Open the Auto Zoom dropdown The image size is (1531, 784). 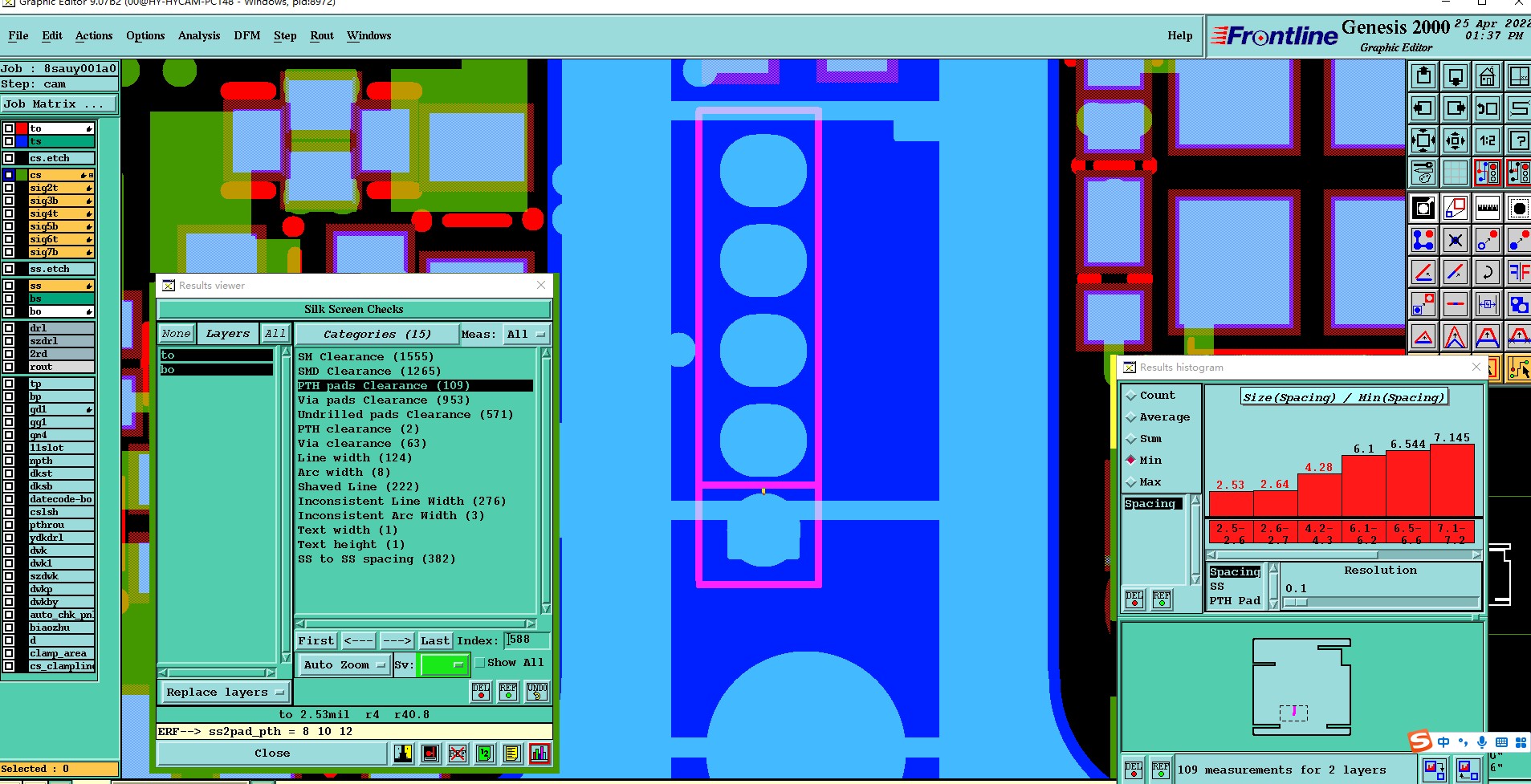click(344, 665)
